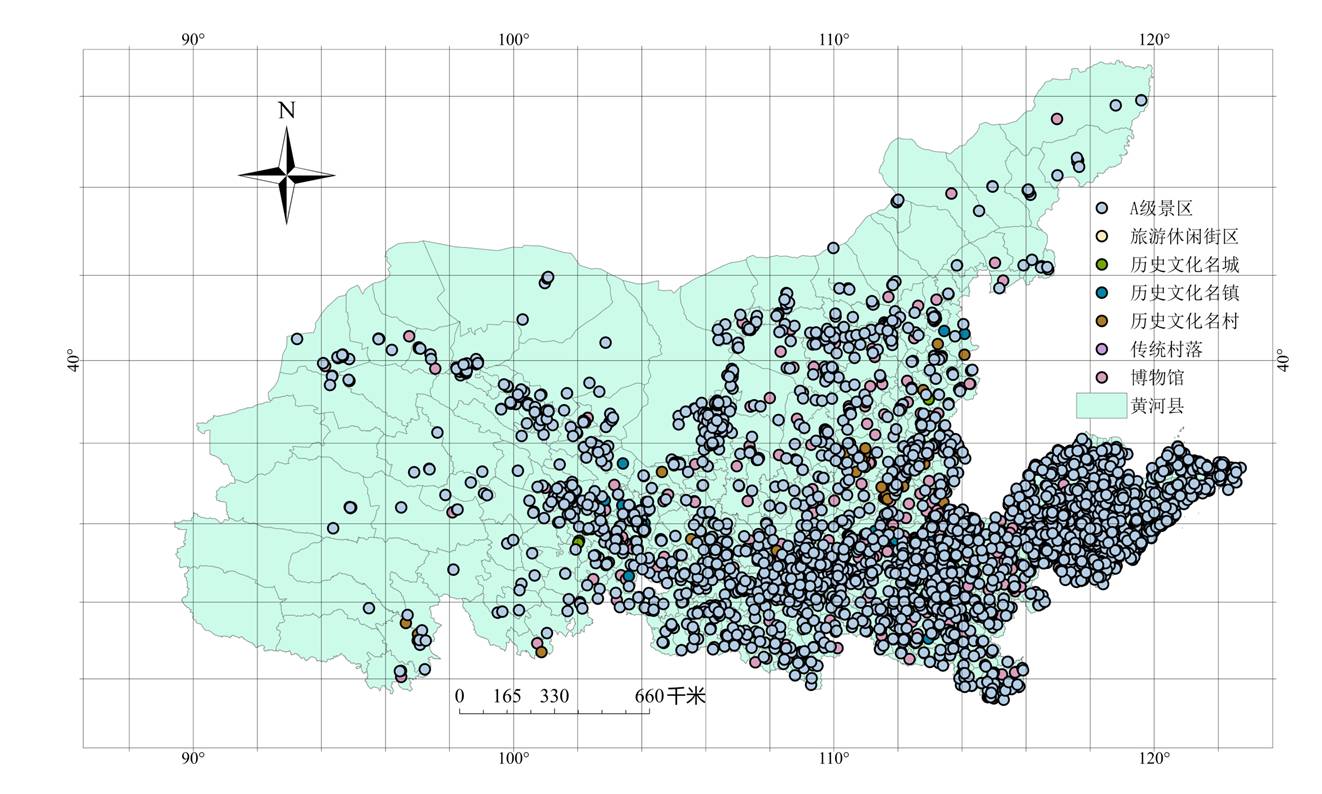1322x794 pixels.
Task: Click the 40° latitude label on right
Action: (x=1285, y=360)
